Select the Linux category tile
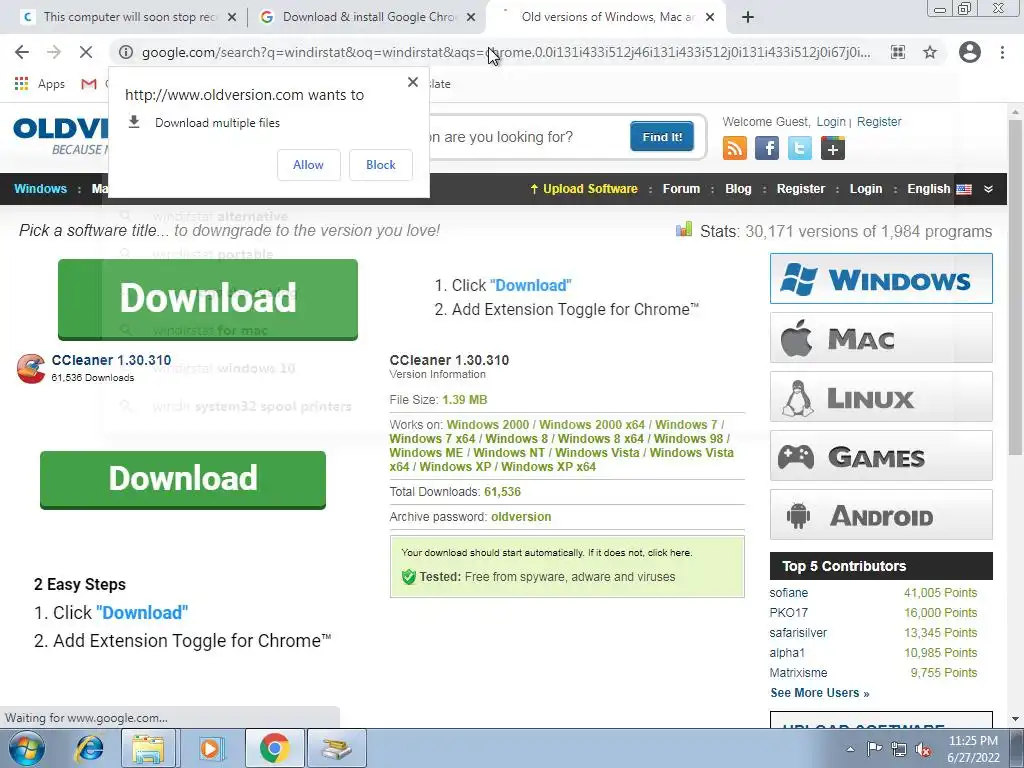This screenshot has width=1024, height=768. [881, 396]
